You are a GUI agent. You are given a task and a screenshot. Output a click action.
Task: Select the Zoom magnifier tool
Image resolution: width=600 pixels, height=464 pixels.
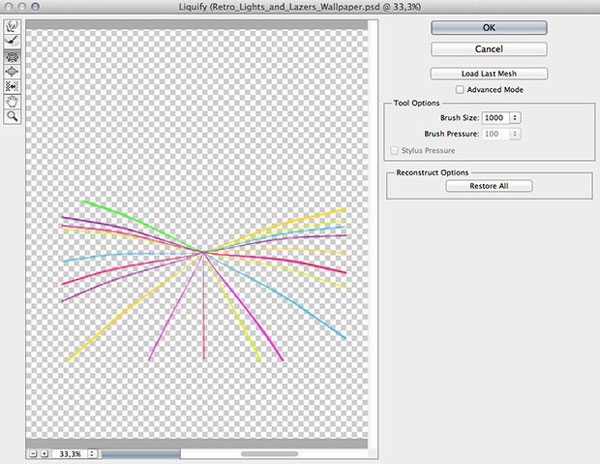[12, 116]
